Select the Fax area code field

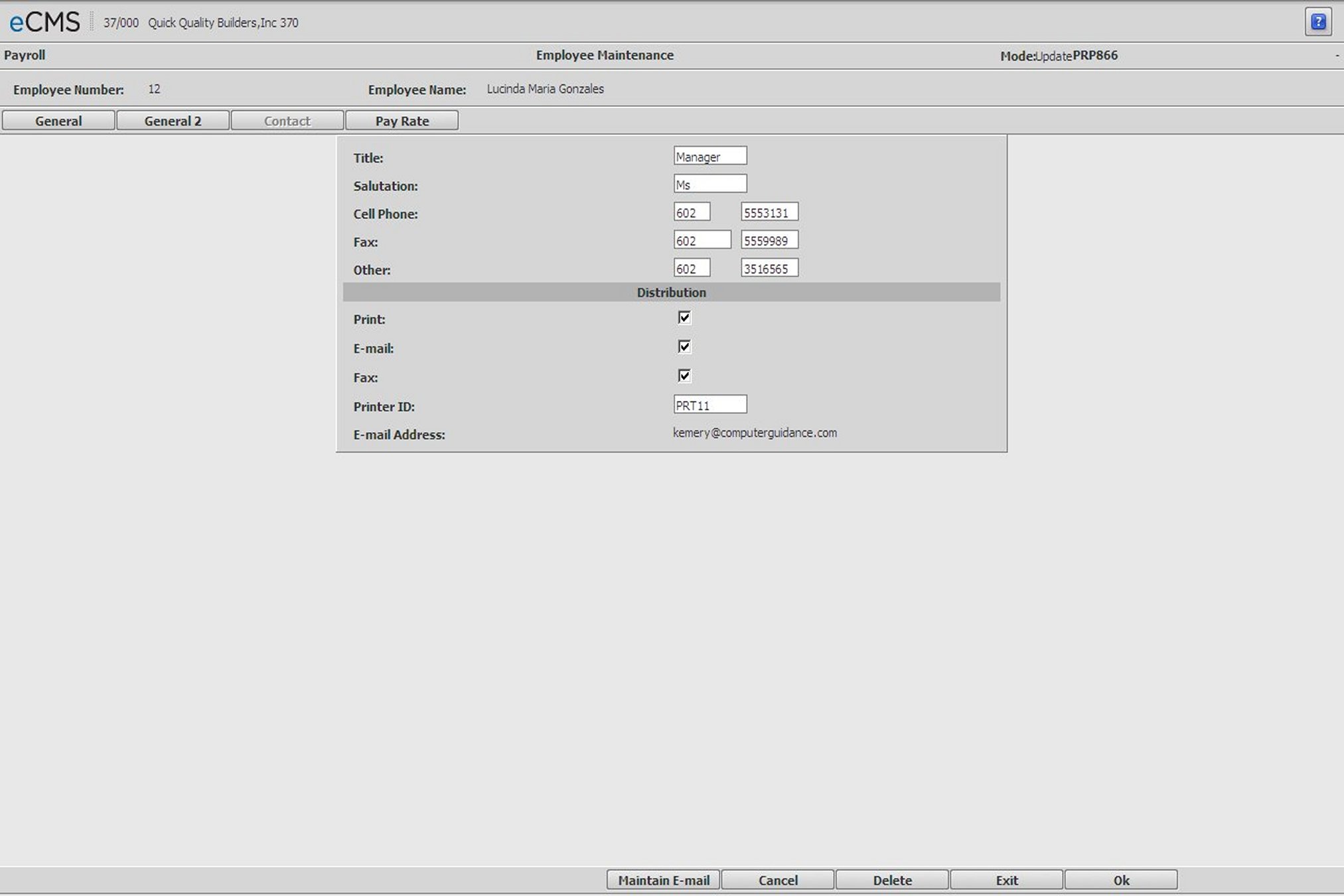tap(702, 240)
